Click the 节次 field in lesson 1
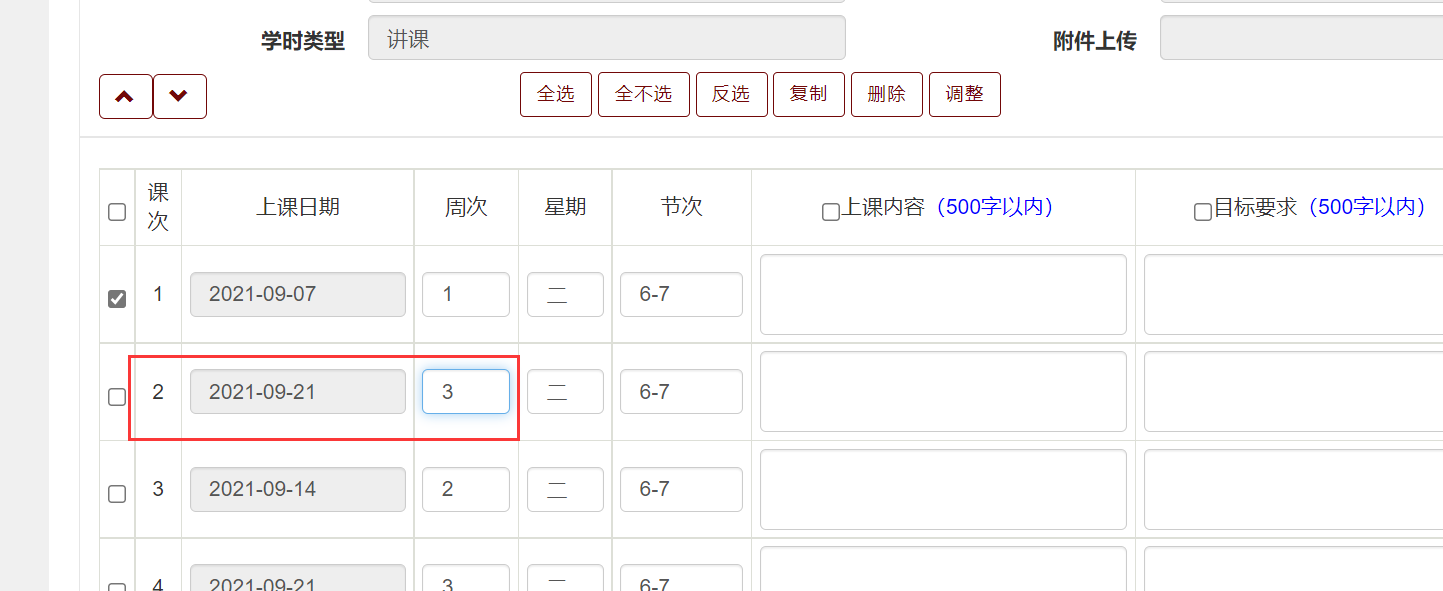Viewport: 1443px width, 591px height. coord(680,295)
